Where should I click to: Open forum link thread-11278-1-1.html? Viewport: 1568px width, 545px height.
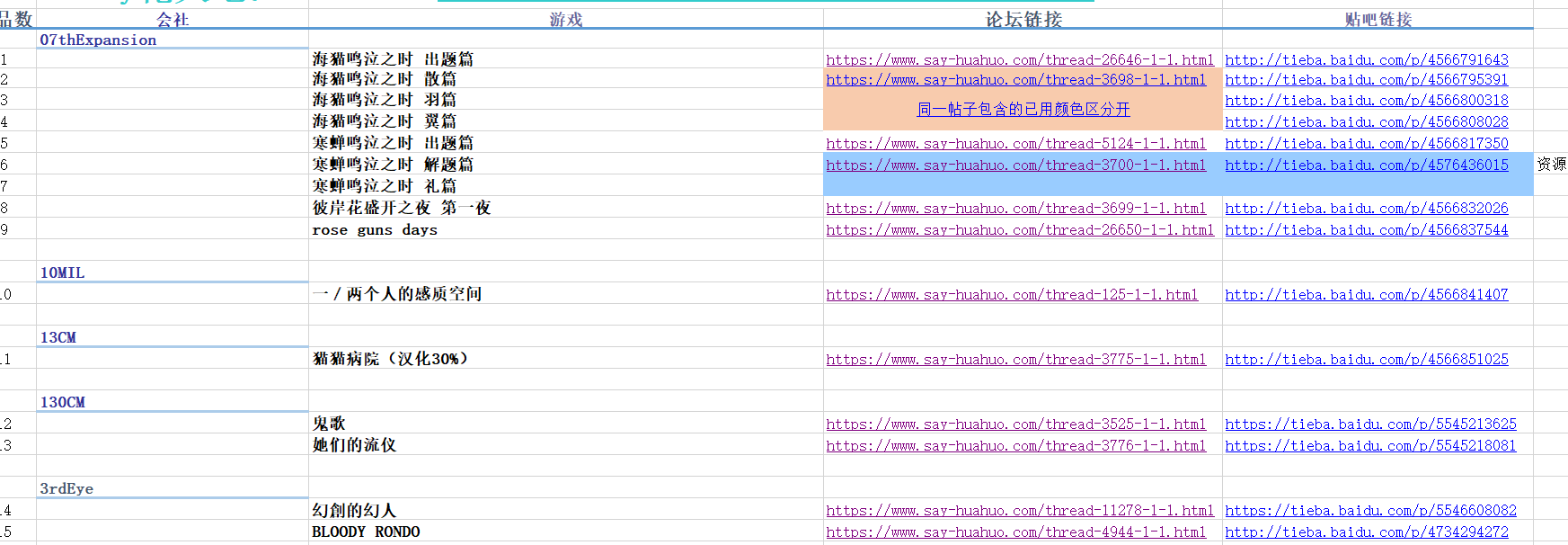coord(1020,511)
